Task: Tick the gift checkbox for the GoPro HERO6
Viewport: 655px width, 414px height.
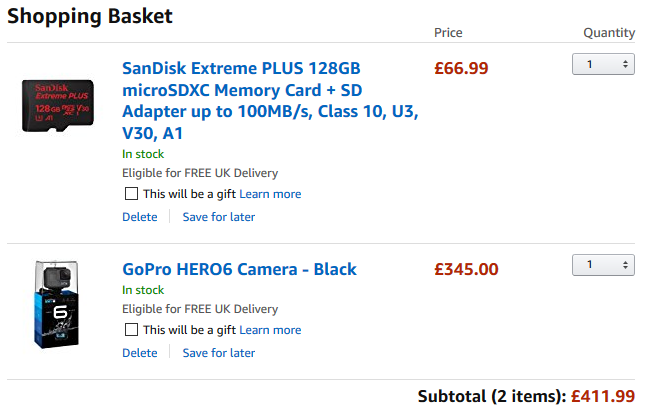Action: pos(131,330)
